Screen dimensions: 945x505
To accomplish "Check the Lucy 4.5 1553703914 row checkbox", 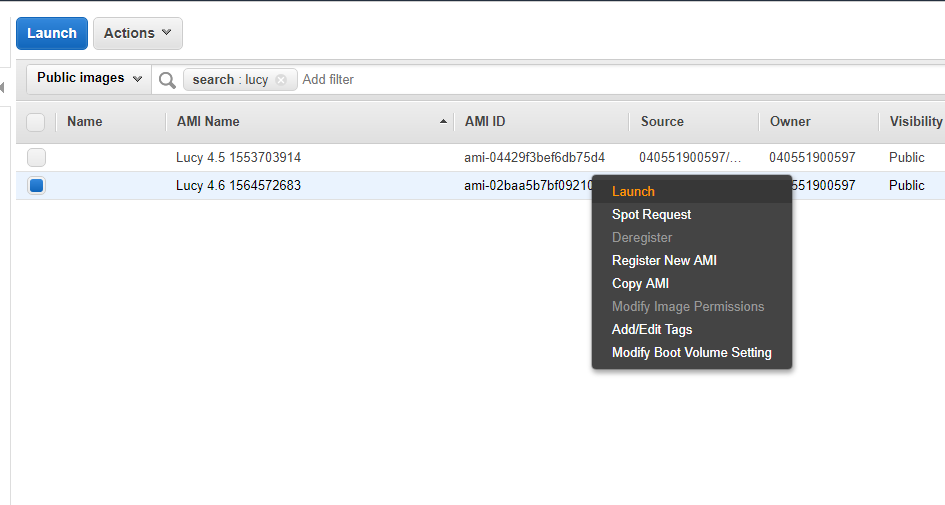I will [36, 157].
